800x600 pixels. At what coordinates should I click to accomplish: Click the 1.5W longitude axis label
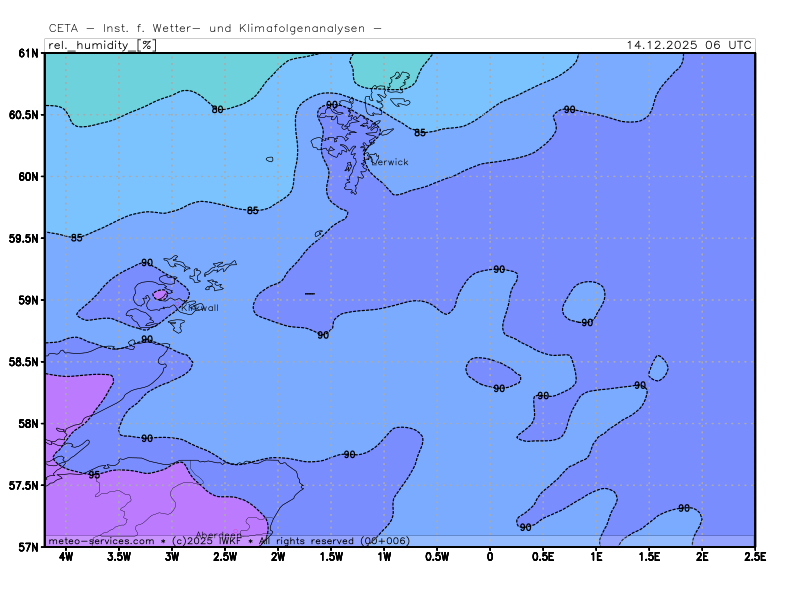[331, 557]
